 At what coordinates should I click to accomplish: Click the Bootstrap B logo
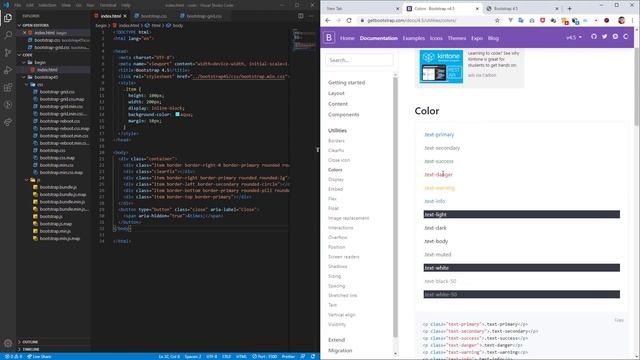(329, 38)
